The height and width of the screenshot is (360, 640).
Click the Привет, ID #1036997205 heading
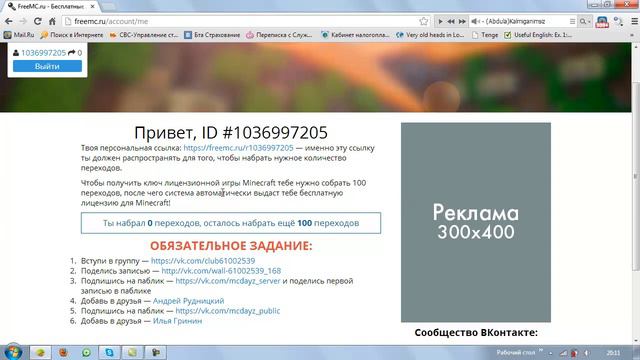(231, 133)
